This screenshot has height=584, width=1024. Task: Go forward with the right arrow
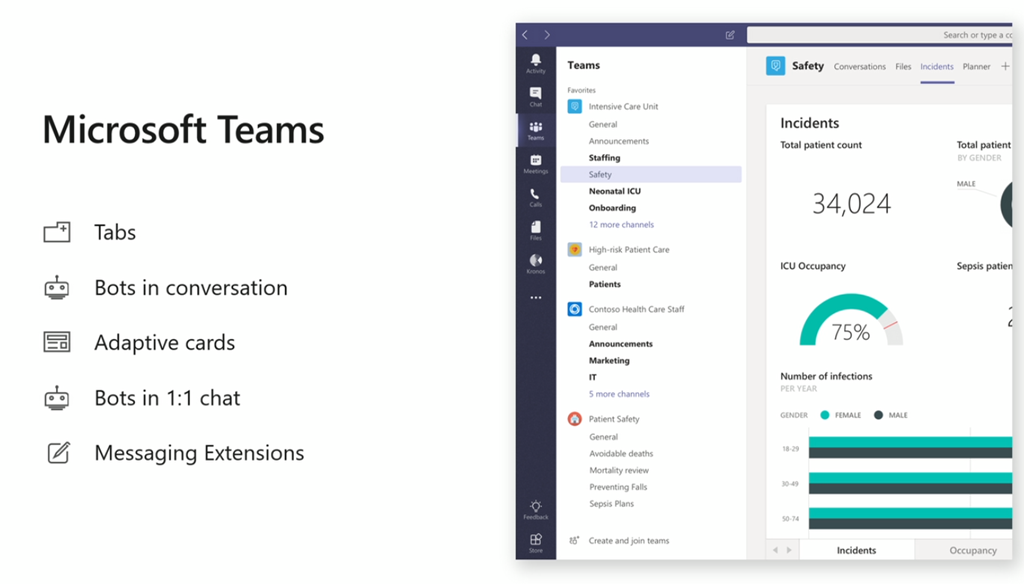coord(547,35)
